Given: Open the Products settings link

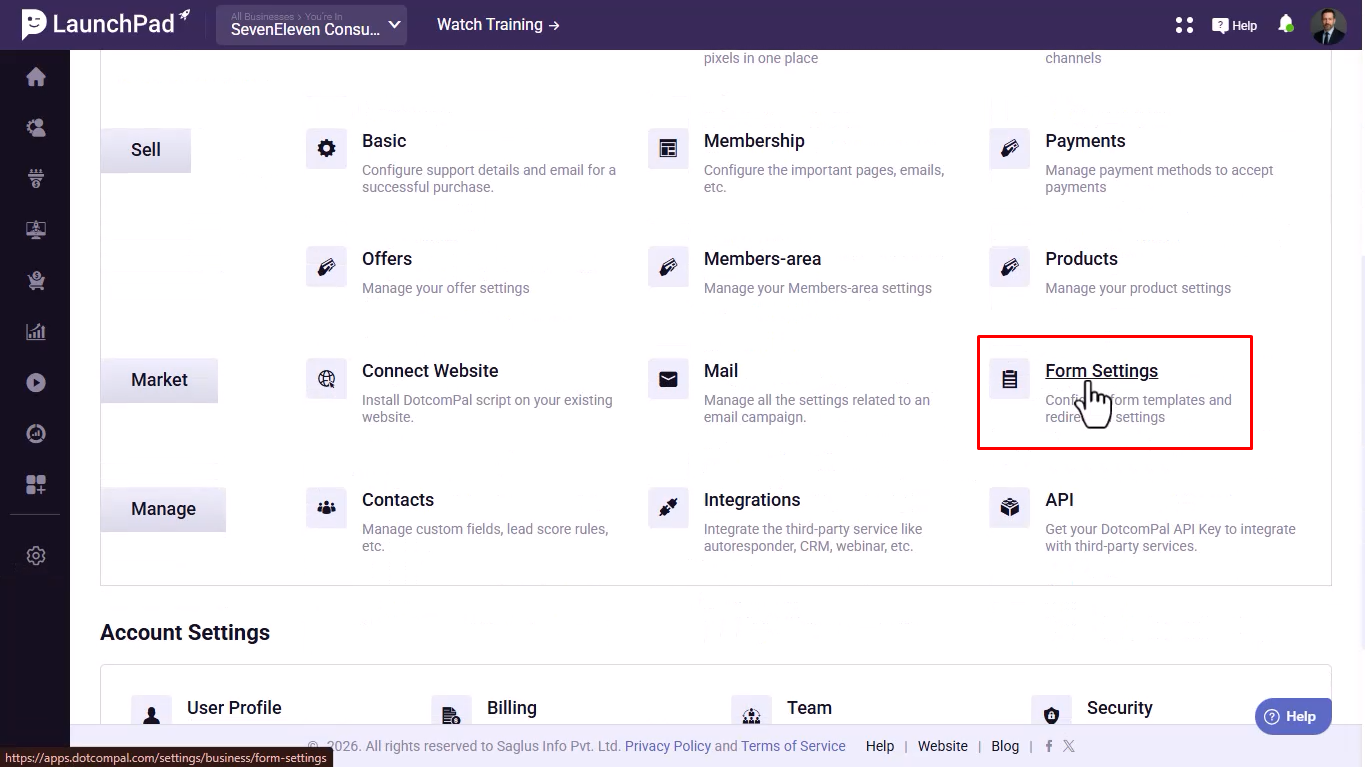Looking at the screenshot, I should pyautogui.click(x=1081, y=259).
